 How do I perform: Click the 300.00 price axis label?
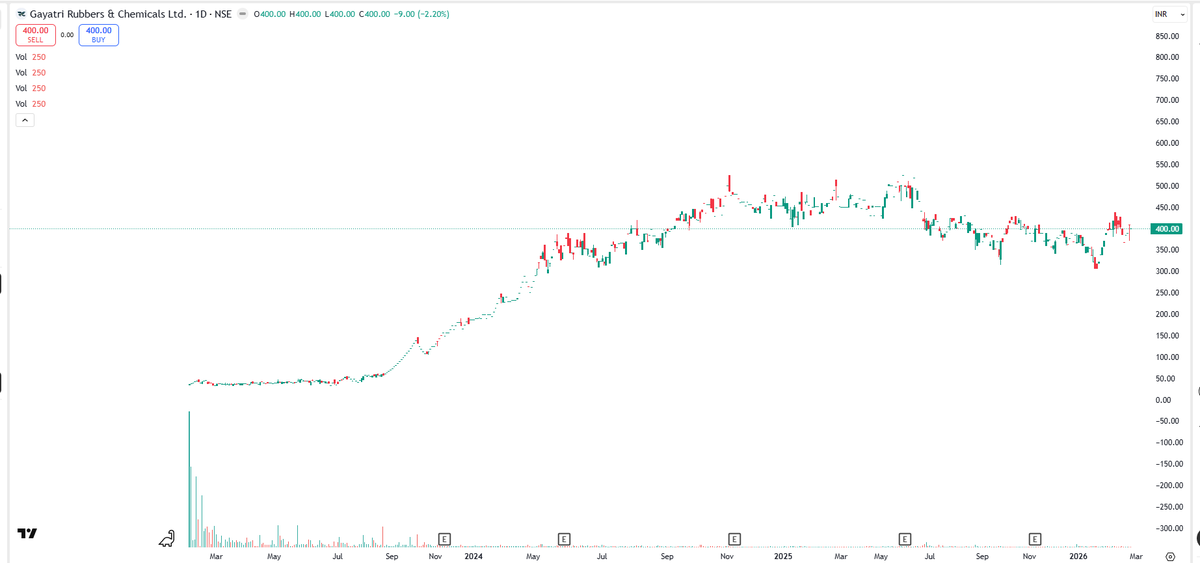click(x=1166, y=271)
